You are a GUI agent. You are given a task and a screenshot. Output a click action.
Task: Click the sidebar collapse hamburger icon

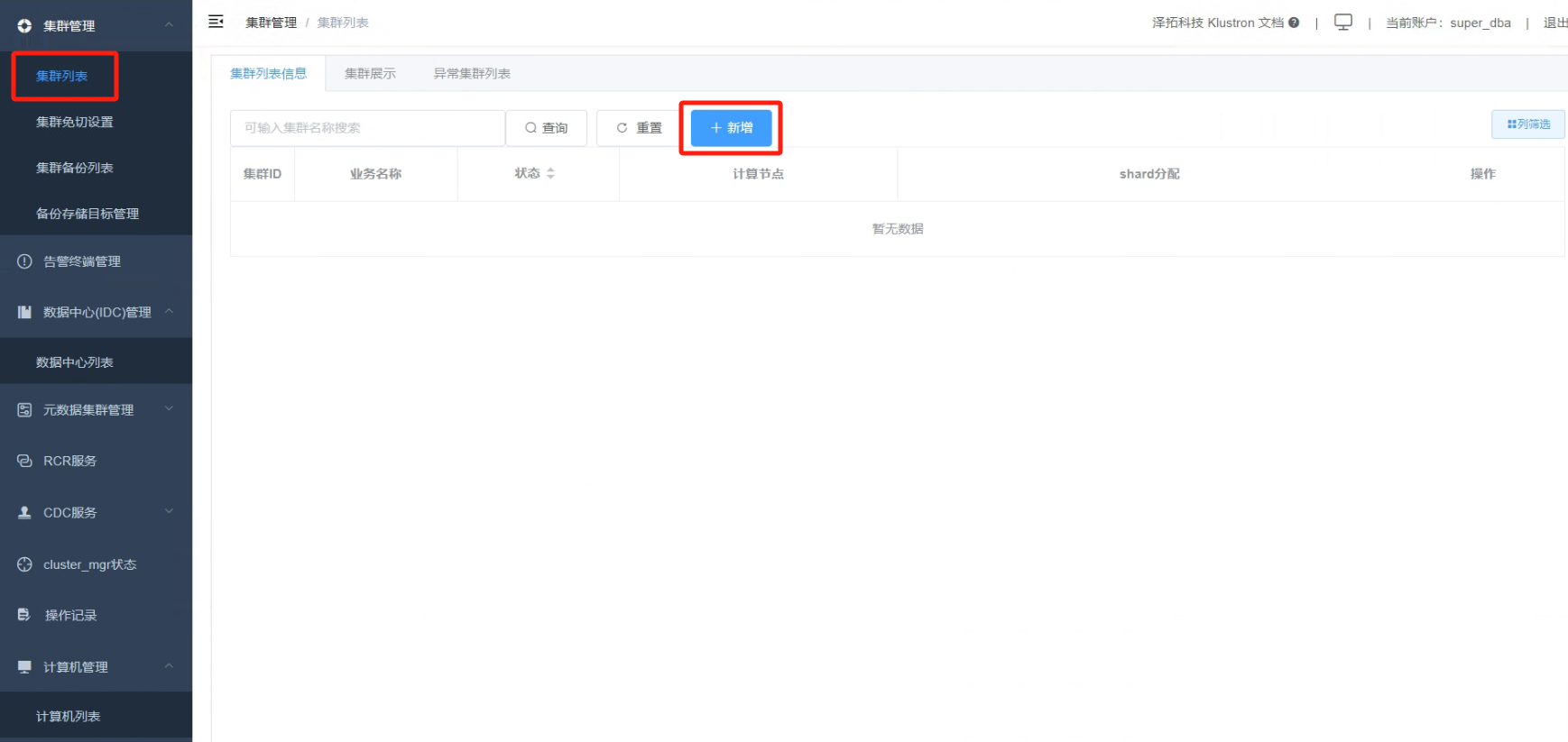coord(216,22)
